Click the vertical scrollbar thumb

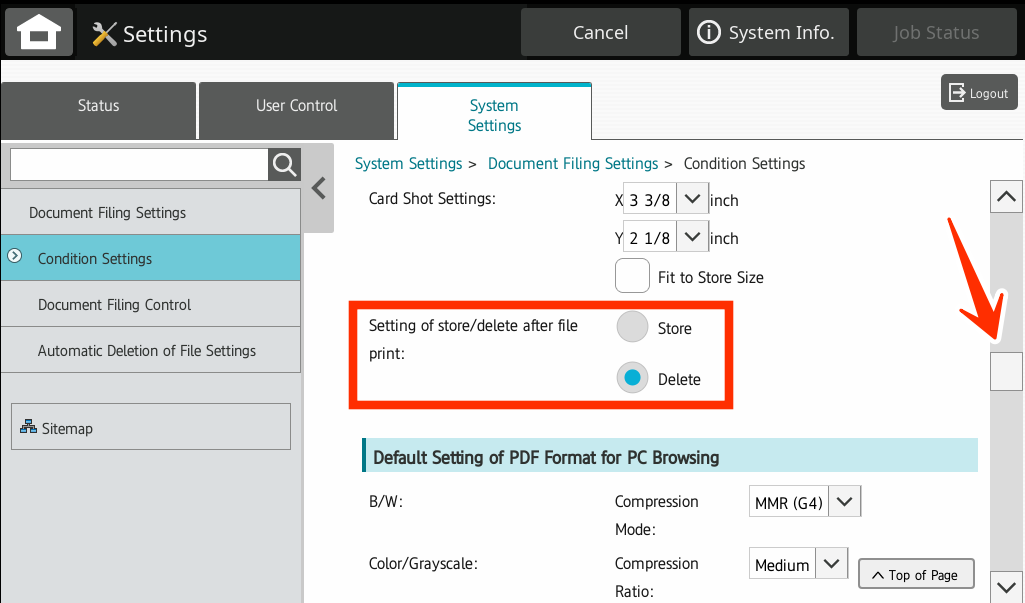tap(1006, 371)
